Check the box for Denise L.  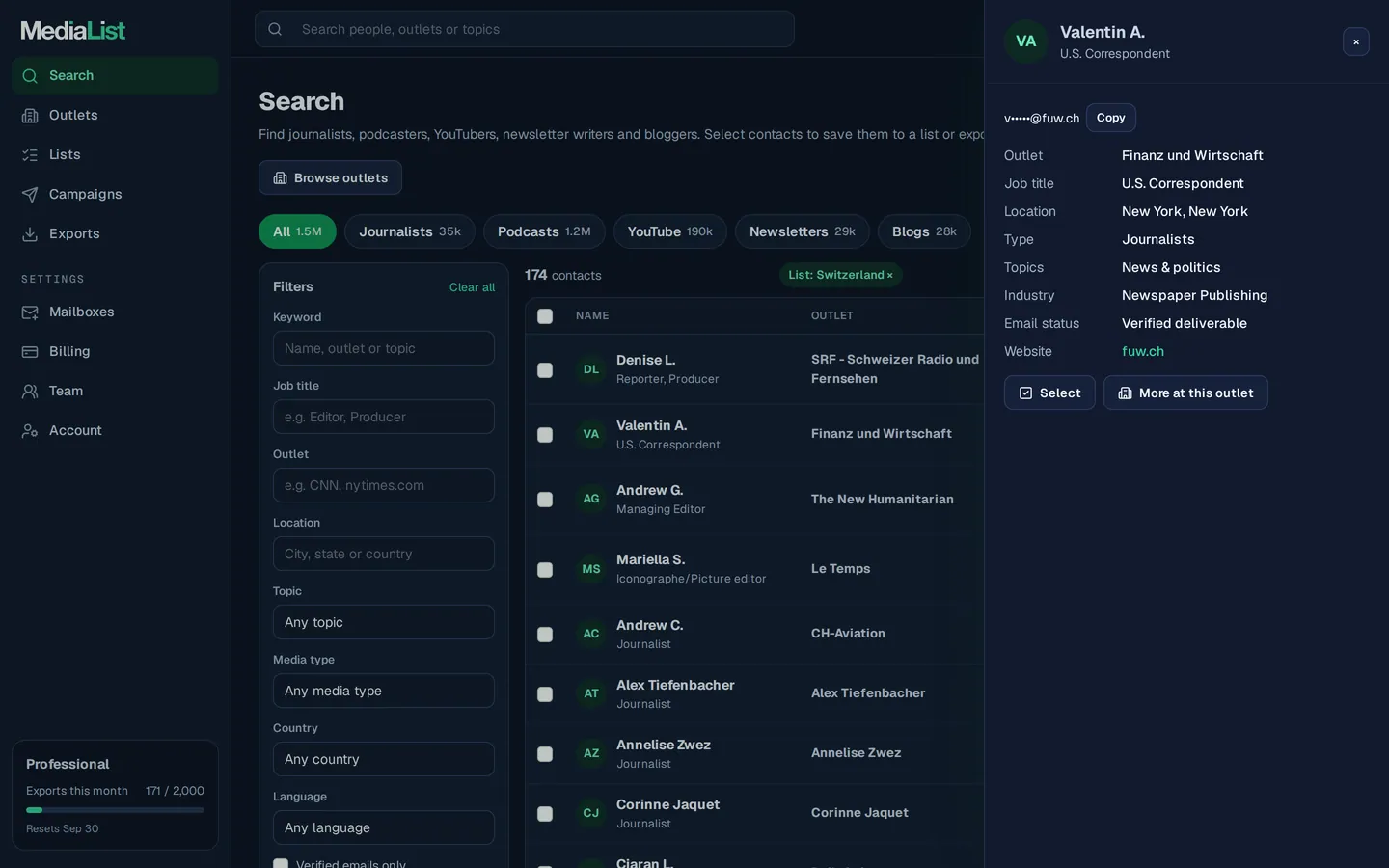click(x=545, y=370)
